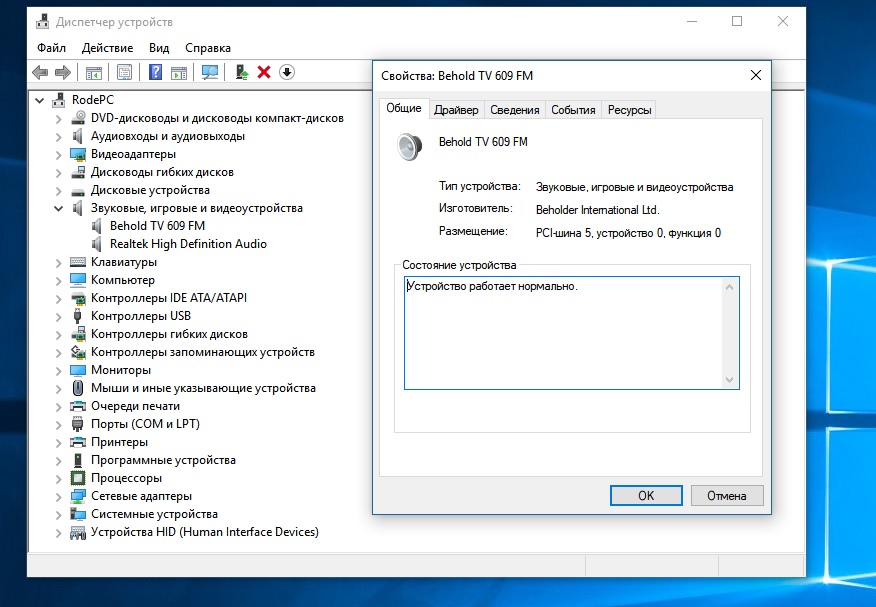This screenshot has height=607, width=876.
Task: Collapse the Звуковые, игровые и видеоустройства node
Action: 58,208
